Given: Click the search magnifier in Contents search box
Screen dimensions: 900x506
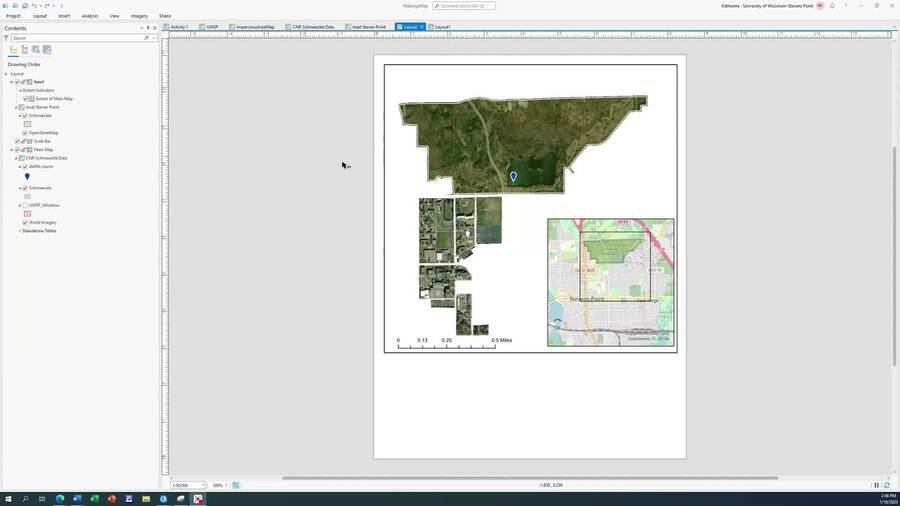Looking at the screenshot, I should click(x=146, y=38).
